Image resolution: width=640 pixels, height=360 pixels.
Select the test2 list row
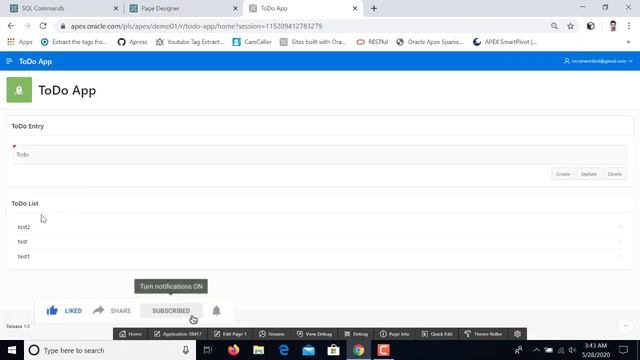(319, 227)
